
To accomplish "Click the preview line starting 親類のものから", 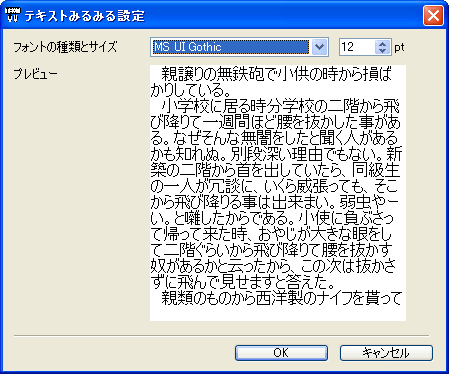I will point(281,298).
